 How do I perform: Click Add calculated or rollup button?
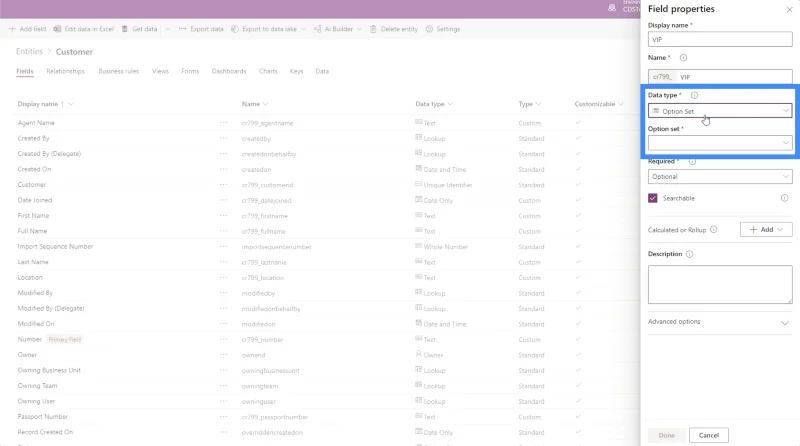[x=766, y=230]
